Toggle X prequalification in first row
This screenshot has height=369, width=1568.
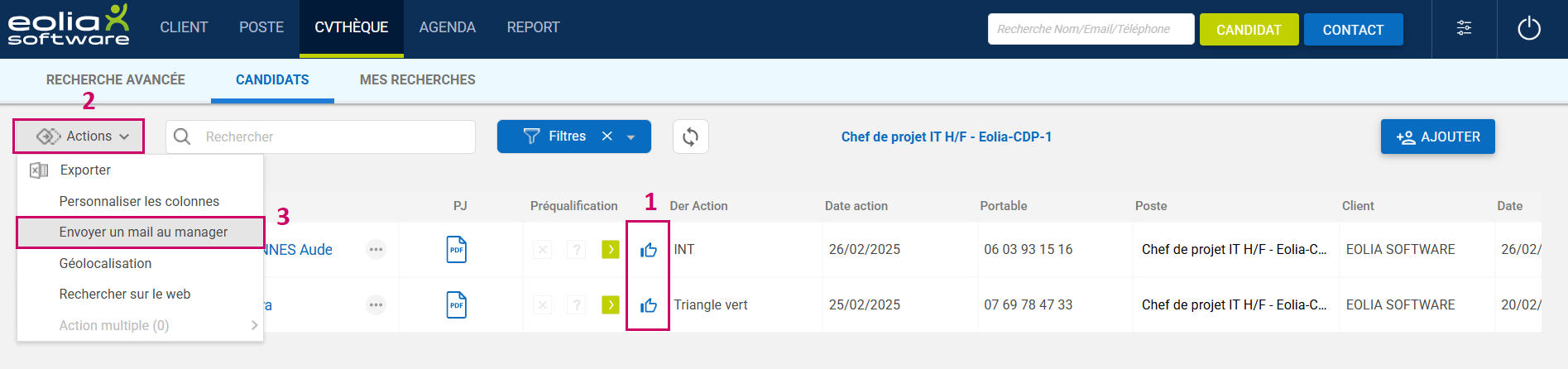542,249
